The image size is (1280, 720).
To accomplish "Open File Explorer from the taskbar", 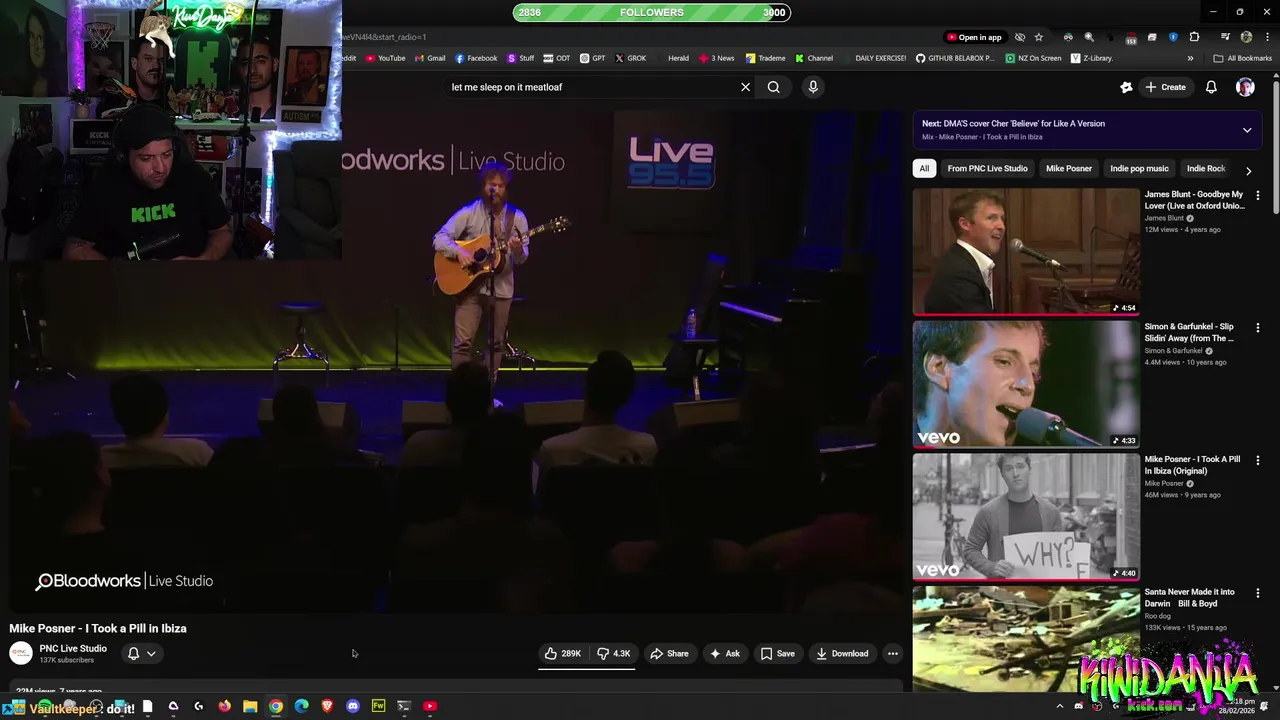I will click(x=250, y=706).
